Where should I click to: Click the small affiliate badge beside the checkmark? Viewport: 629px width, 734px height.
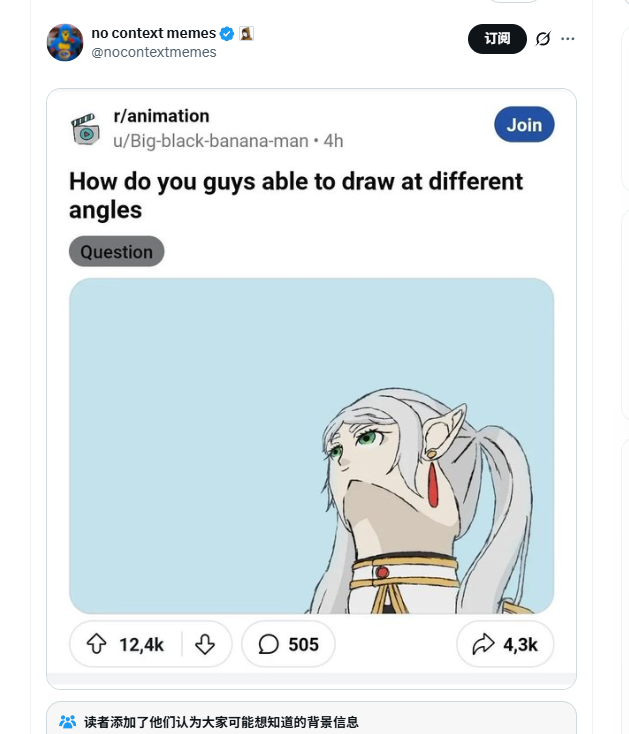click(x=246, y=34)
